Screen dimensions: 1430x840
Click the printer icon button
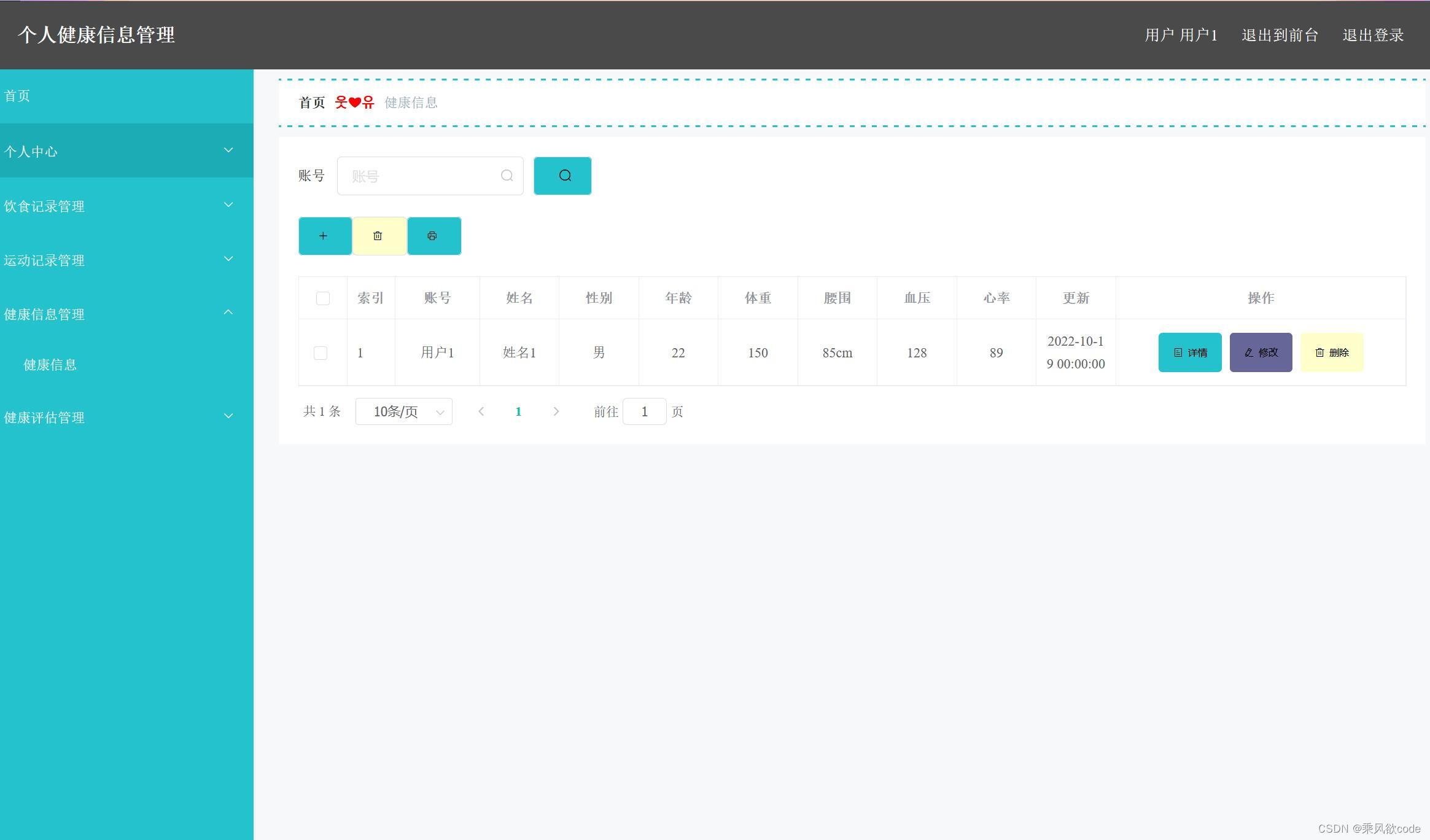[433, 236]
